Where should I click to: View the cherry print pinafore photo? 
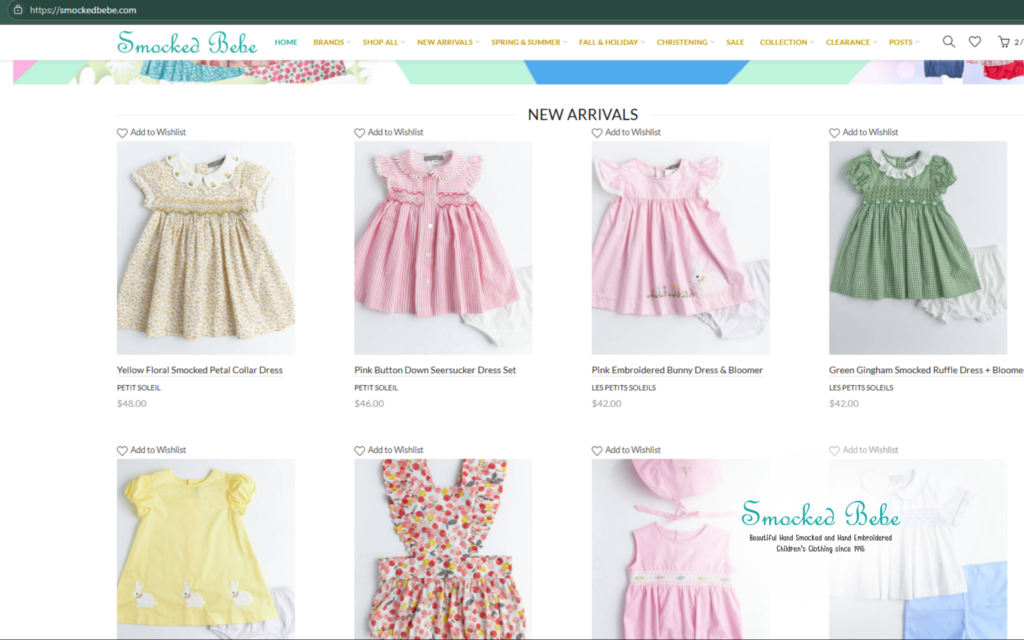[x=443, y=549]
